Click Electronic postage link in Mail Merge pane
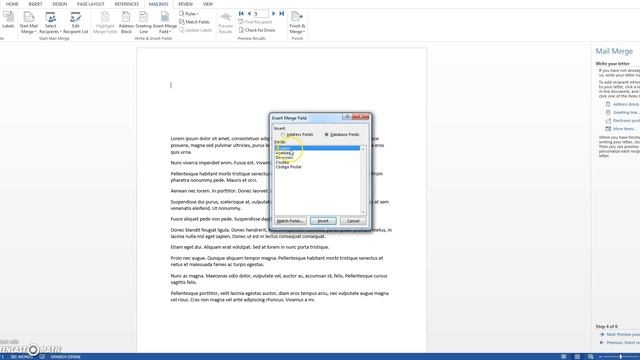 click(626, 120)
